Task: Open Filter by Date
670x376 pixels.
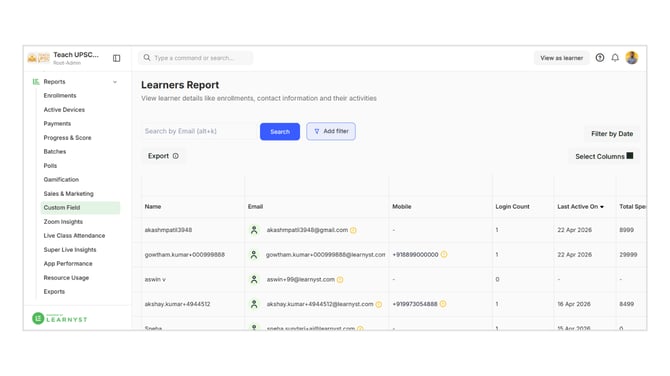Action: (612, 134)
